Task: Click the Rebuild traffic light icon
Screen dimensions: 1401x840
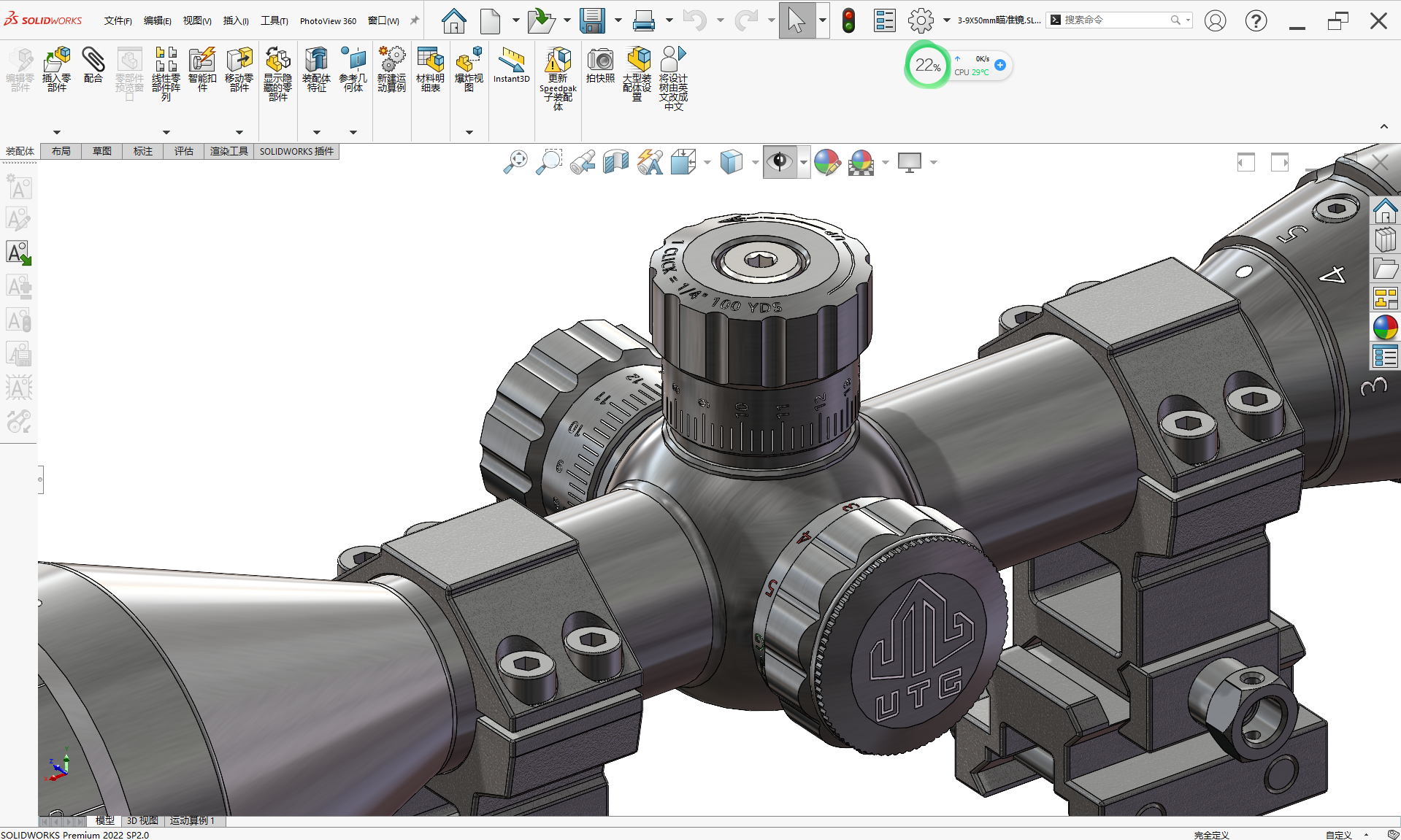Action: (x=848, y=20)
